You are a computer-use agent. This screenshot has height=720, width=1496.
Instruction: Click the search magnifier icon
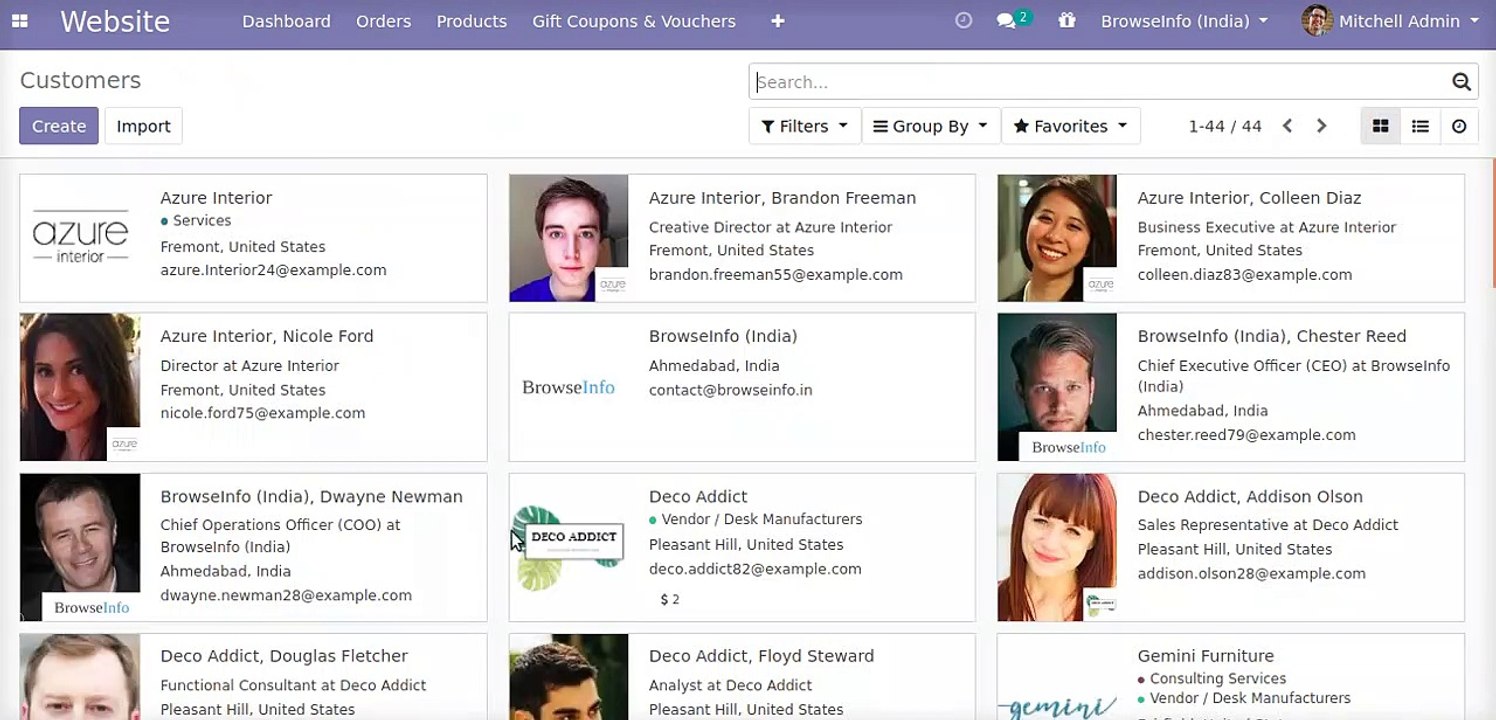pyautogui.click(x=1461, y=82)
